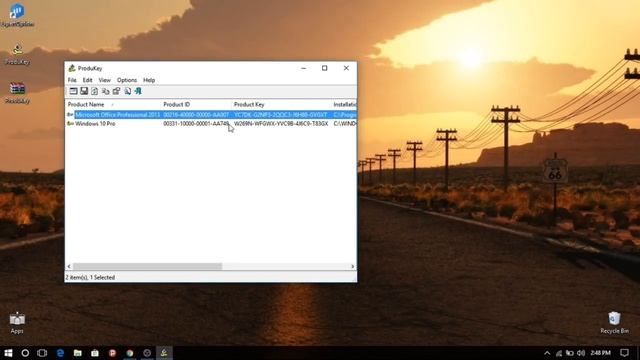Click the scroll-right arrow in ProduKey

[x=353, y=266]
